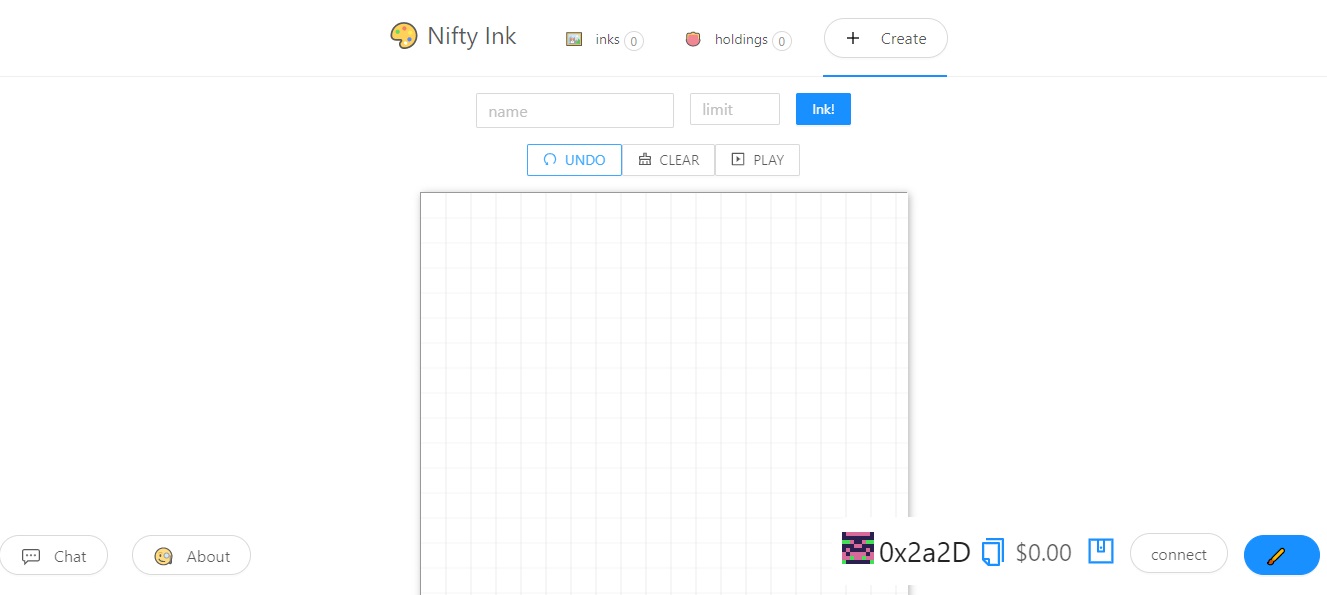The image size is (1327, 595).
Task: Open the holdings tab
Action: pos(738,39)
